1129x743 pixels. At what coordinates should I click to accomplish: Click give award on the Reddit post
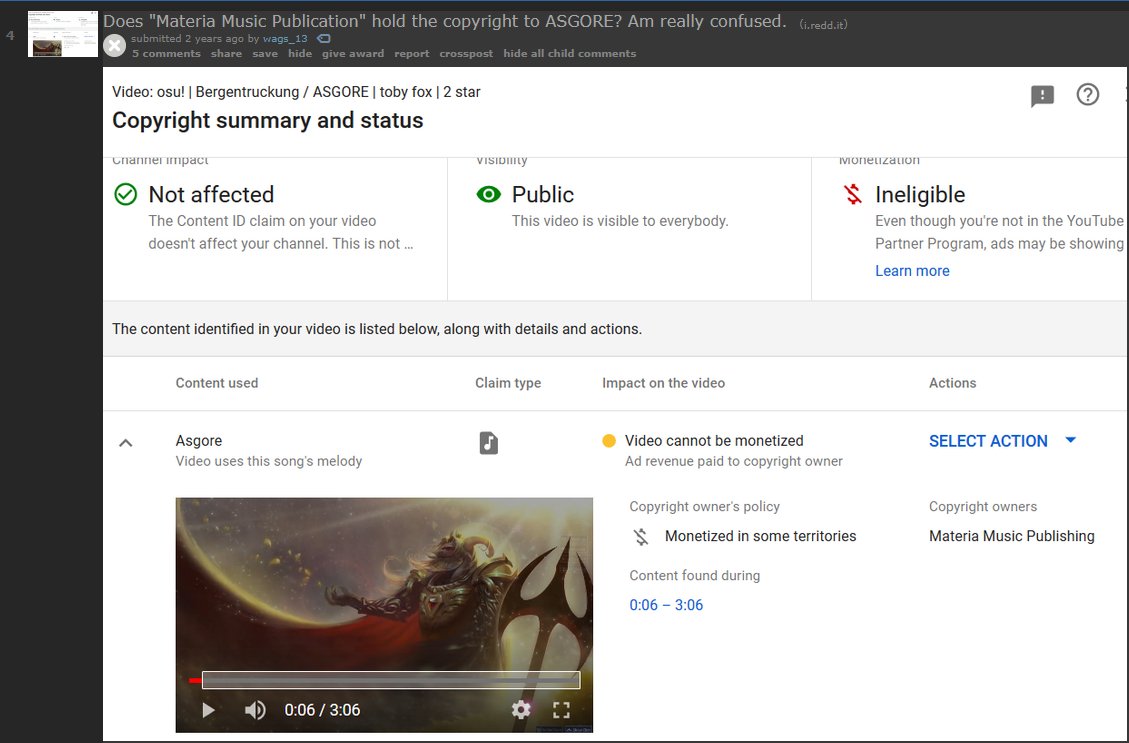pos(352,54)
